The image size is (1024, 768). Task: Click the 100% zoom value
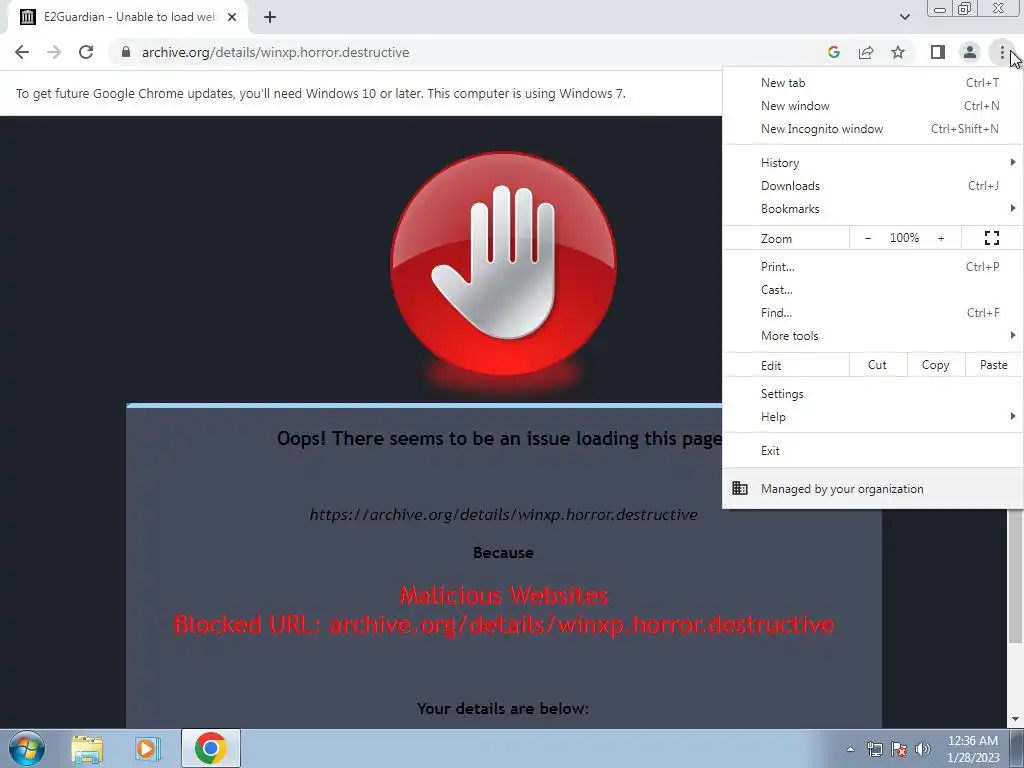tap(904, 238)
